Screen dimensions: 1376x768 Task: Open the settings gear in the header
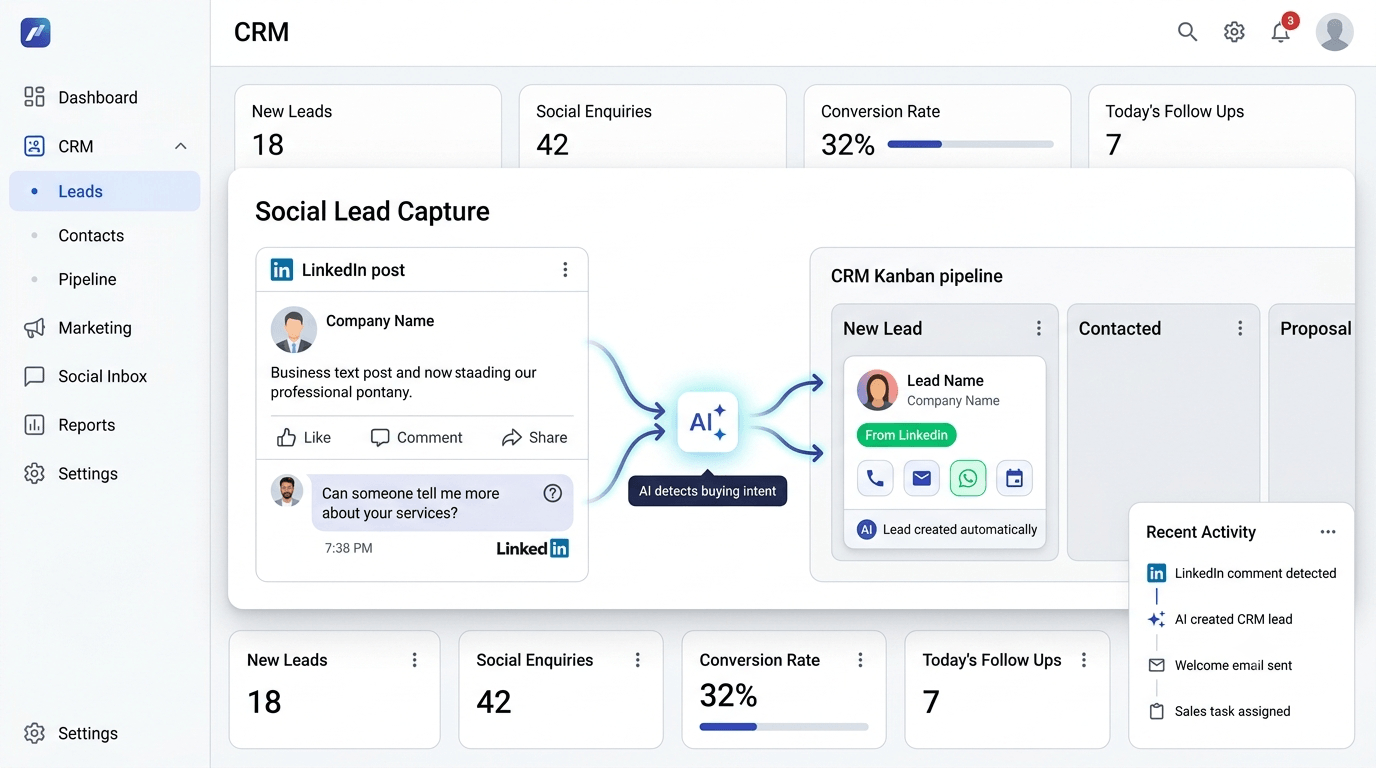coord(1234,32)
